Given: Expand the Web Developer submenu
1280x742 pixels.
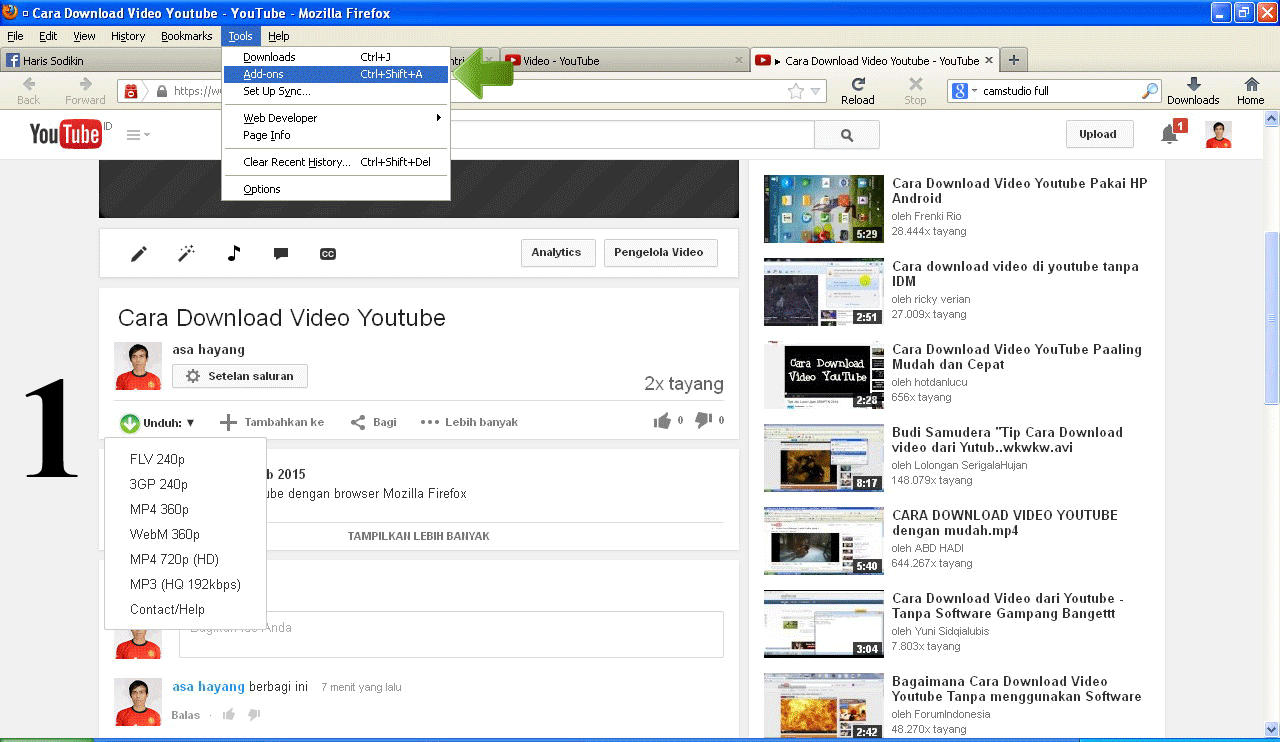Looking at the screenshot, I should pos(335,118).
